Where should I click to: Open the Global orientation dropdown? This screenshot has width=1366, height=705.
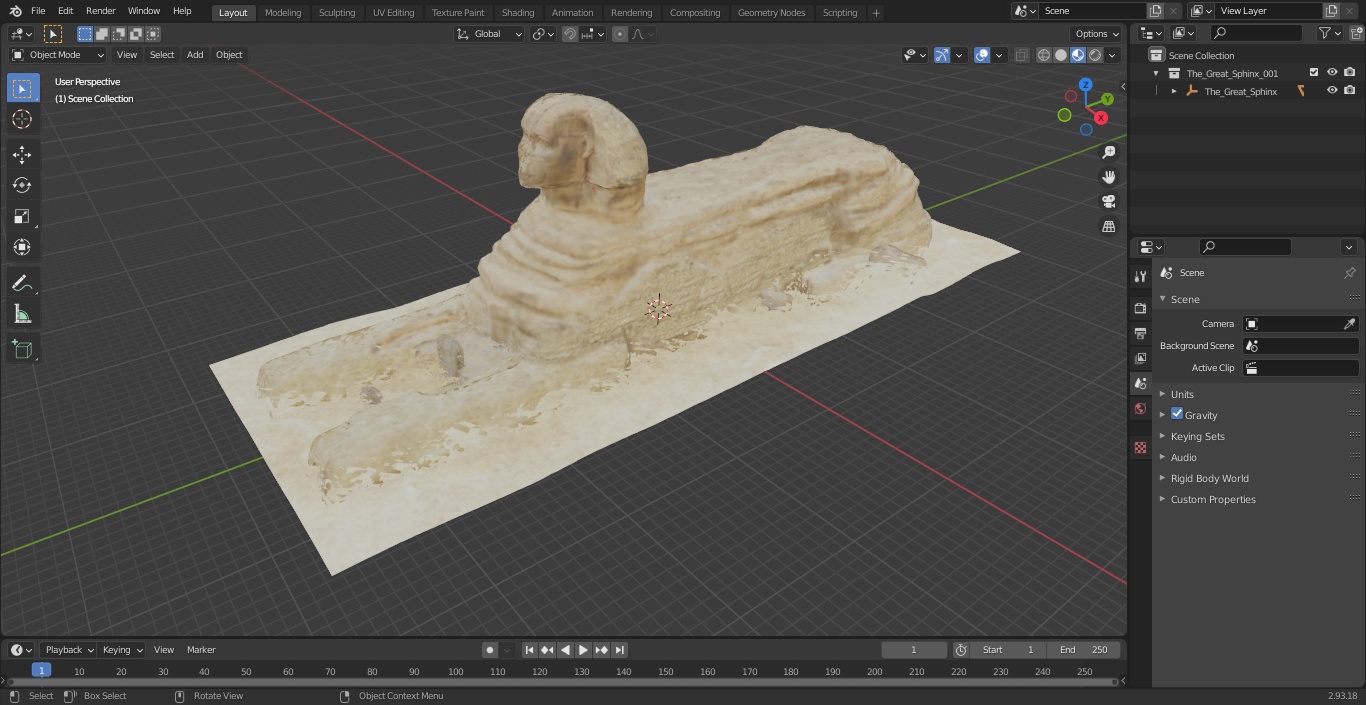tap(490, 34)
